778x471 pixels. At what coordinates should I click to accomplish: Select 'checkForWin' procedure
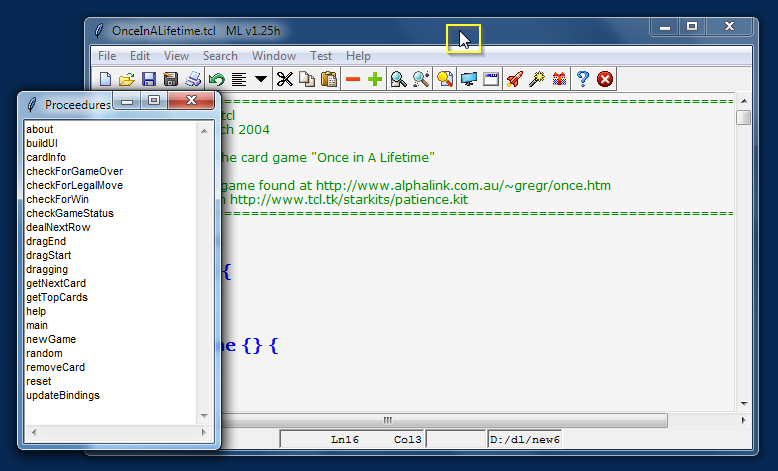[58, 200]
